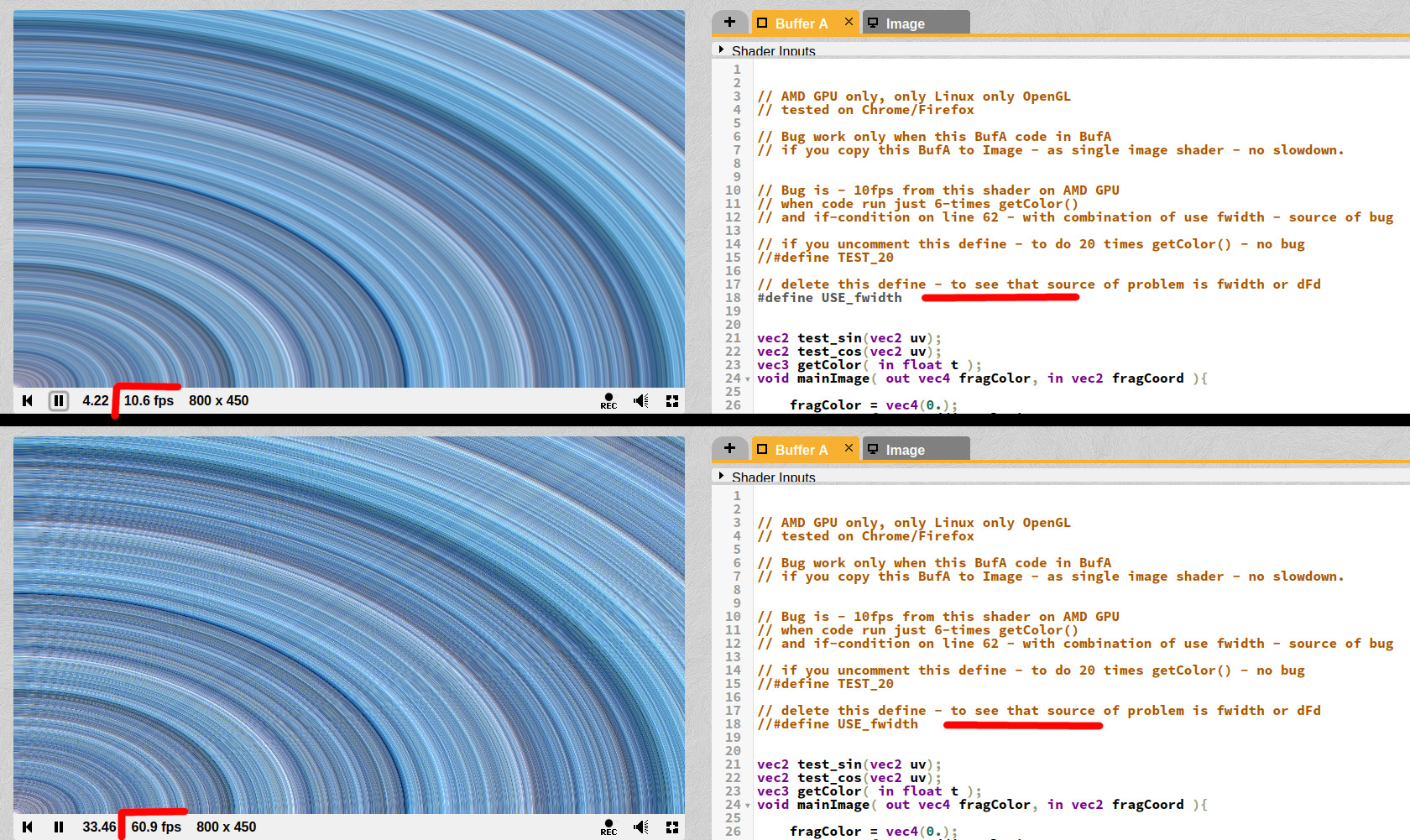
Task: Place cursor on commented '//#define USE_fwidth' line
Action: click(838, 724)
